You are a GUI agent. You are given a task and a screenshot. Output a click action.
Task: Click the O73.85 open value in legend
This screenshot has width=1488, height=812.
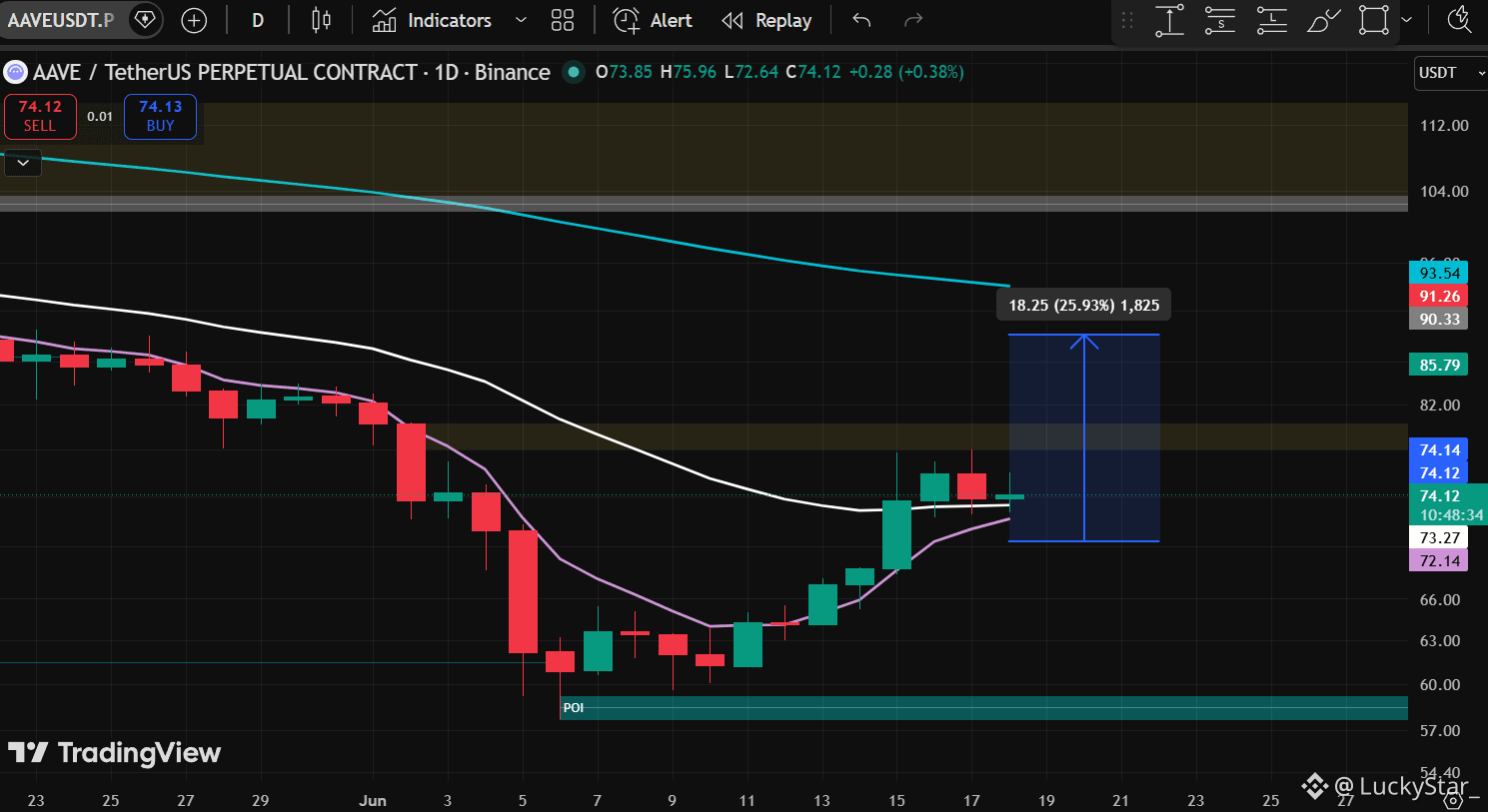[x=624, y=72]
